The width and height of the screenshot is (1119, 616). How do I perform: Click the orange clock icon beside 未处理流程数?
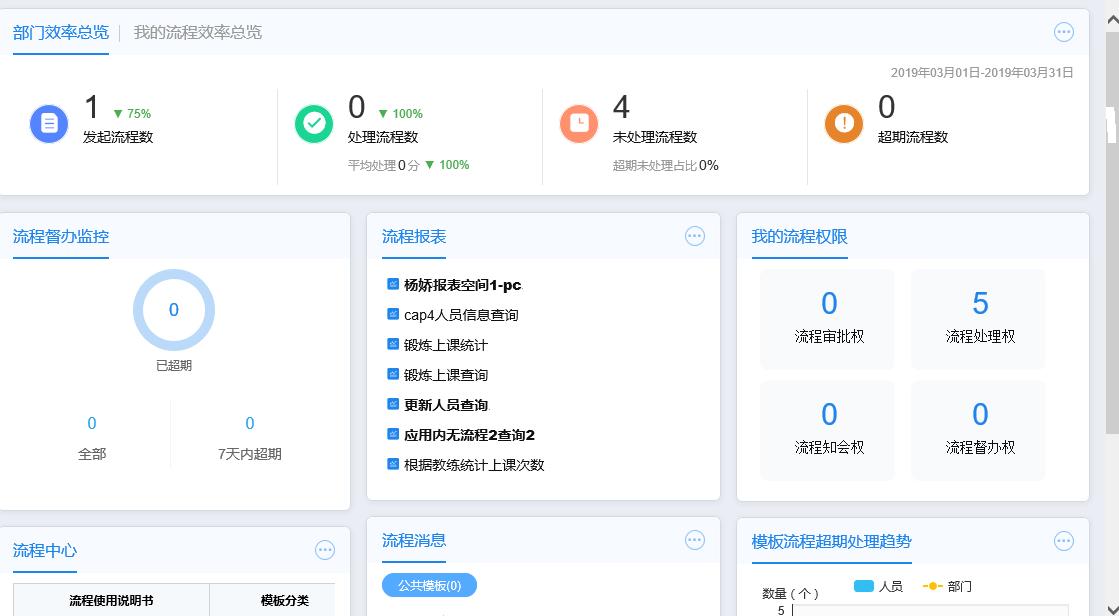pyautogui.click(x=579, y=123)
